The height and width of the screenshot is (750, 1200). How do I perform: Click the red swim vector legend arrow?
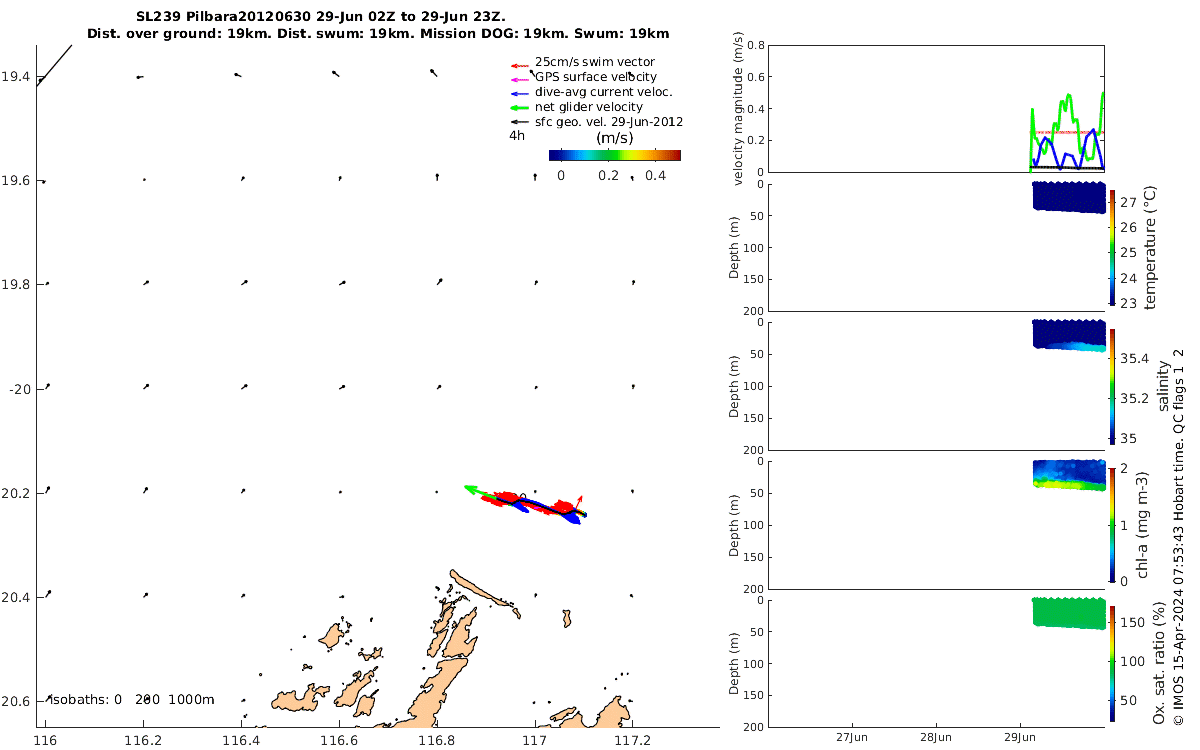(518, 65)
